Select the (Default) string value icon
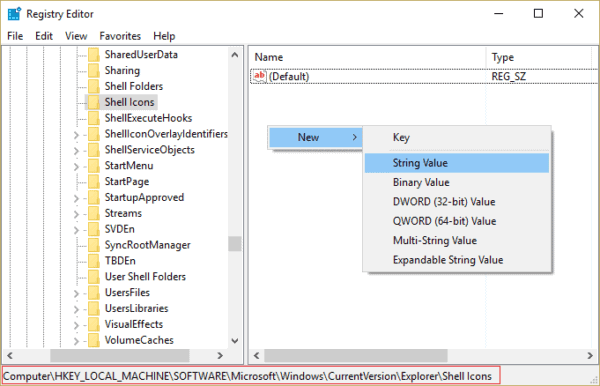The width and height of the screenshot is (600, 386). coord(259,76)
